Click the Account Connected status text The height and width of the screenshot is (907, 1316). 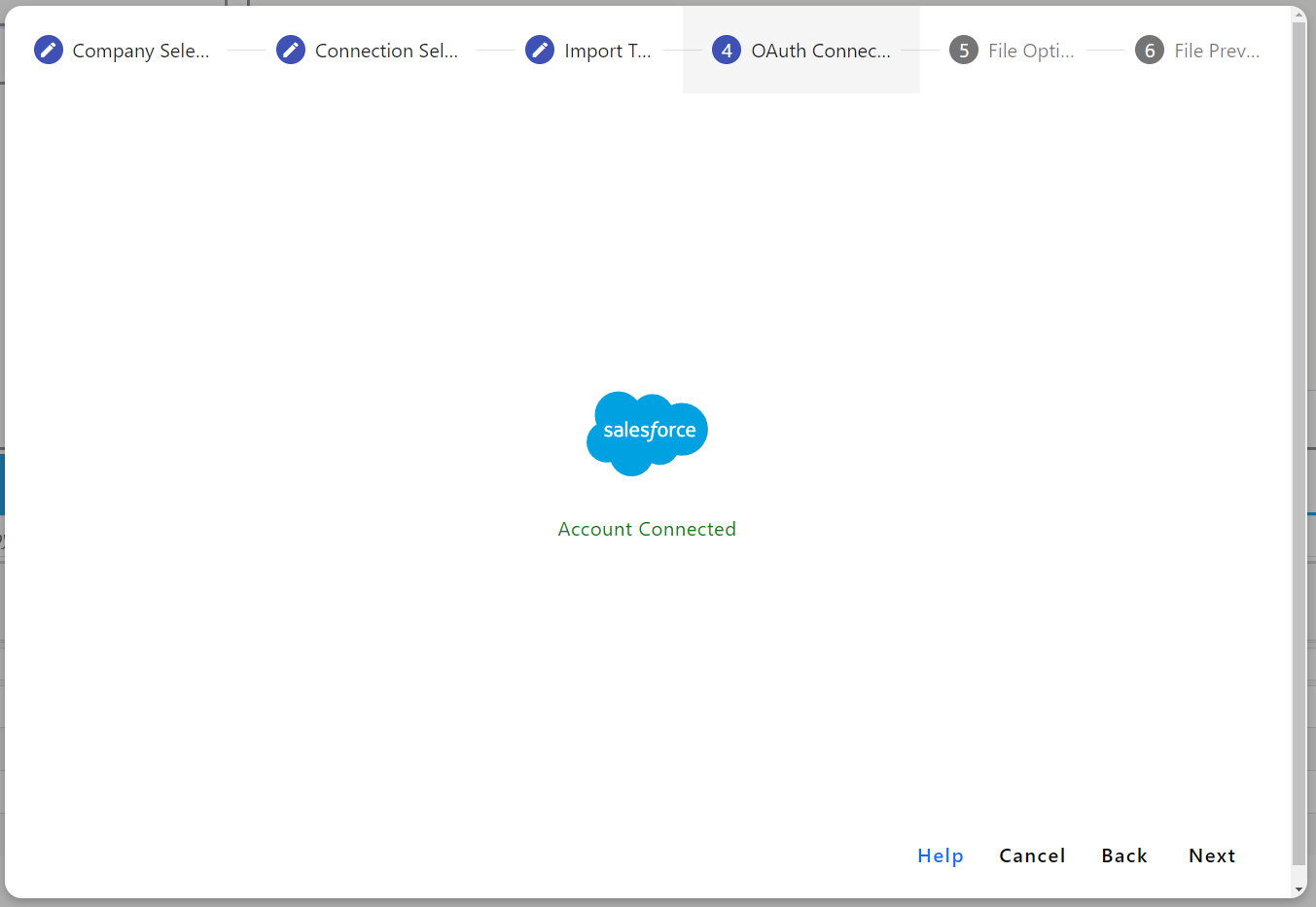coord(647,529)
